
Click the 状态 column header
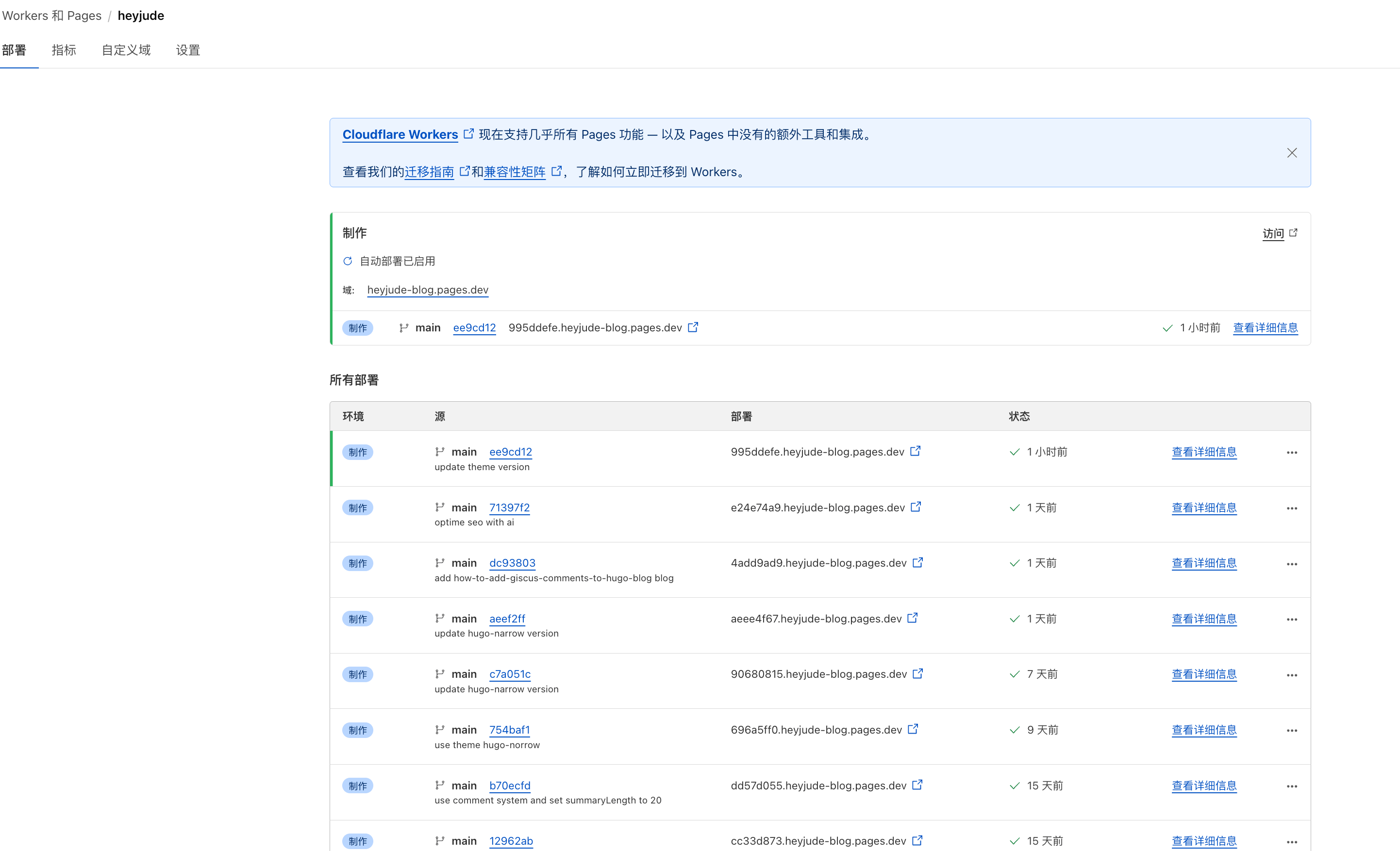[1019, 416]
